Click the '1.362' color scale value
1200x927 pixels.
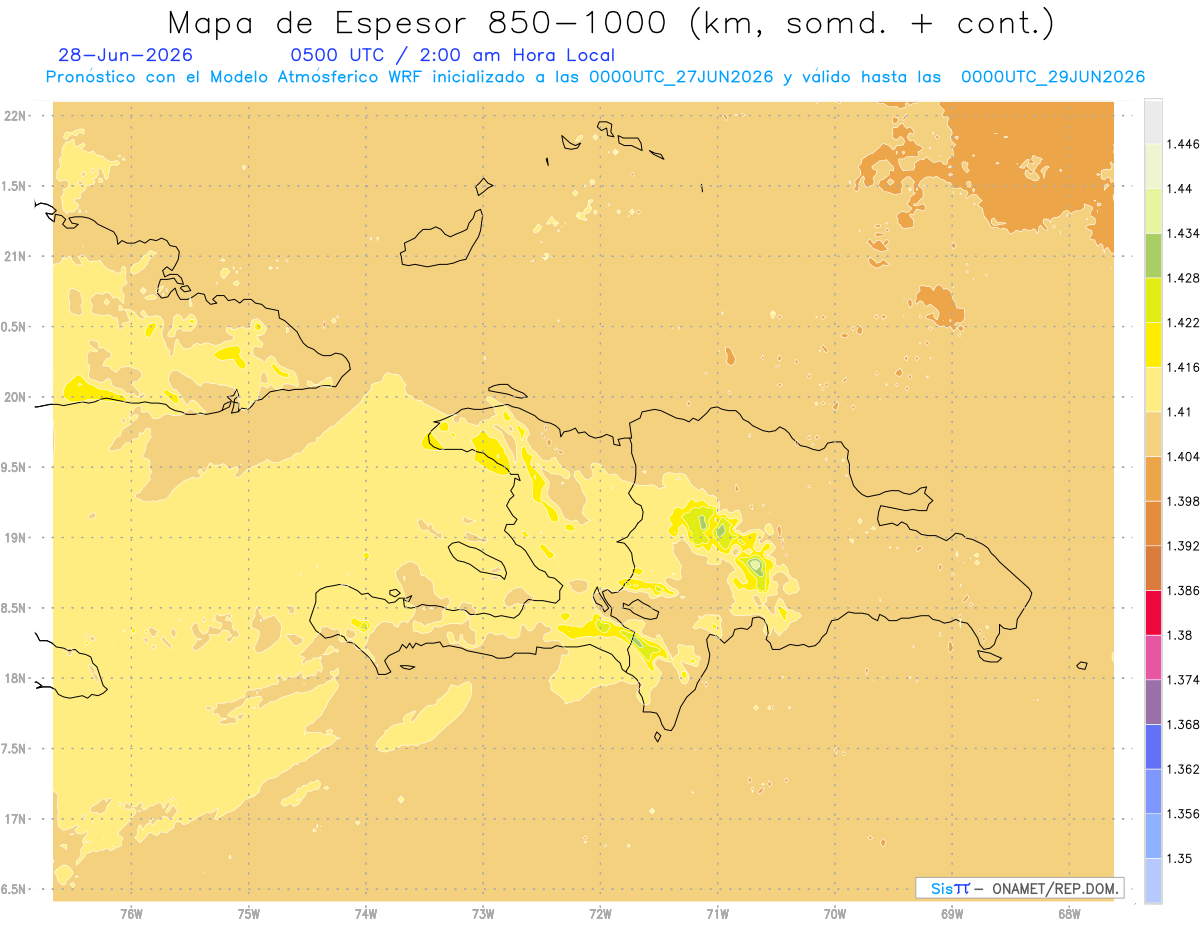pos(1183,769)
